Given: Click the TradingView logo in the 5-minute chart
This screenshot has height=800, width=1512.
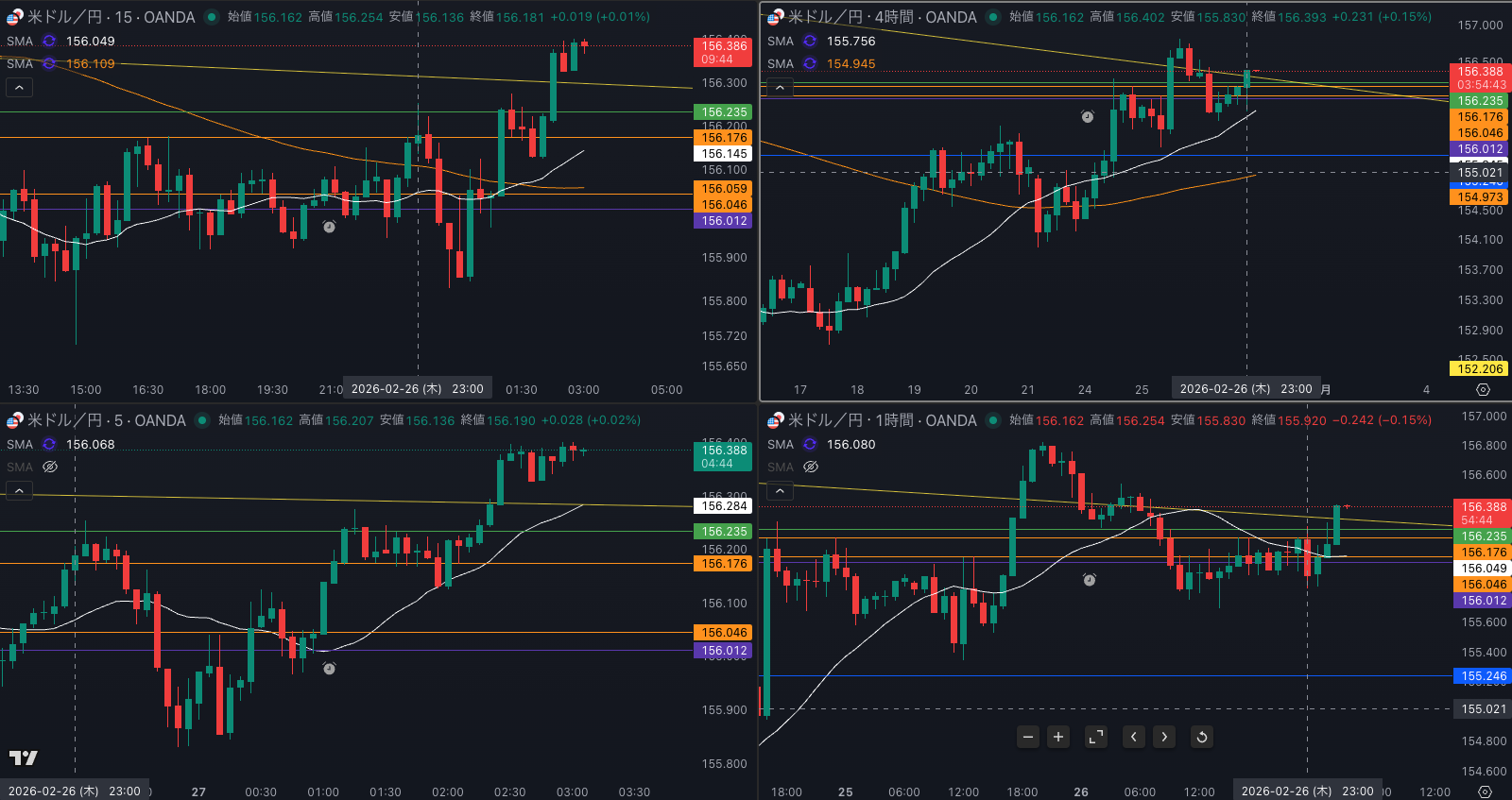Looking at the screenshot, I should tap(24, 757).
